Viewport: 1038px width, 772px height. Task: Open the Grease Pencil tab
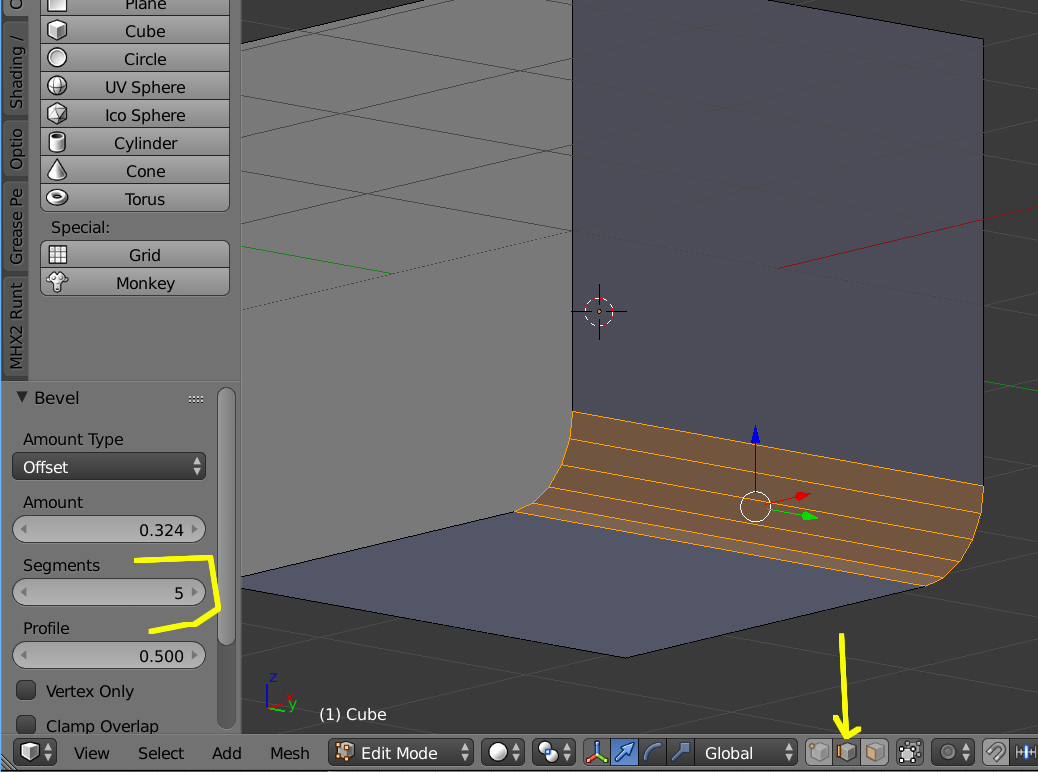[x=16, y=225]
